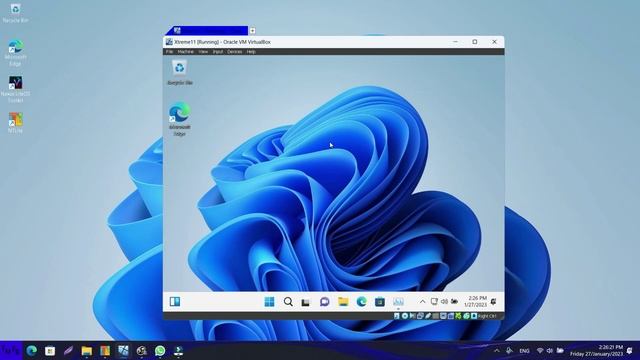The height and width of the screenshot is (360, 640).
Task: Switch to VirtualBox on the host taskbar
Action: click(x=123, y=351)
